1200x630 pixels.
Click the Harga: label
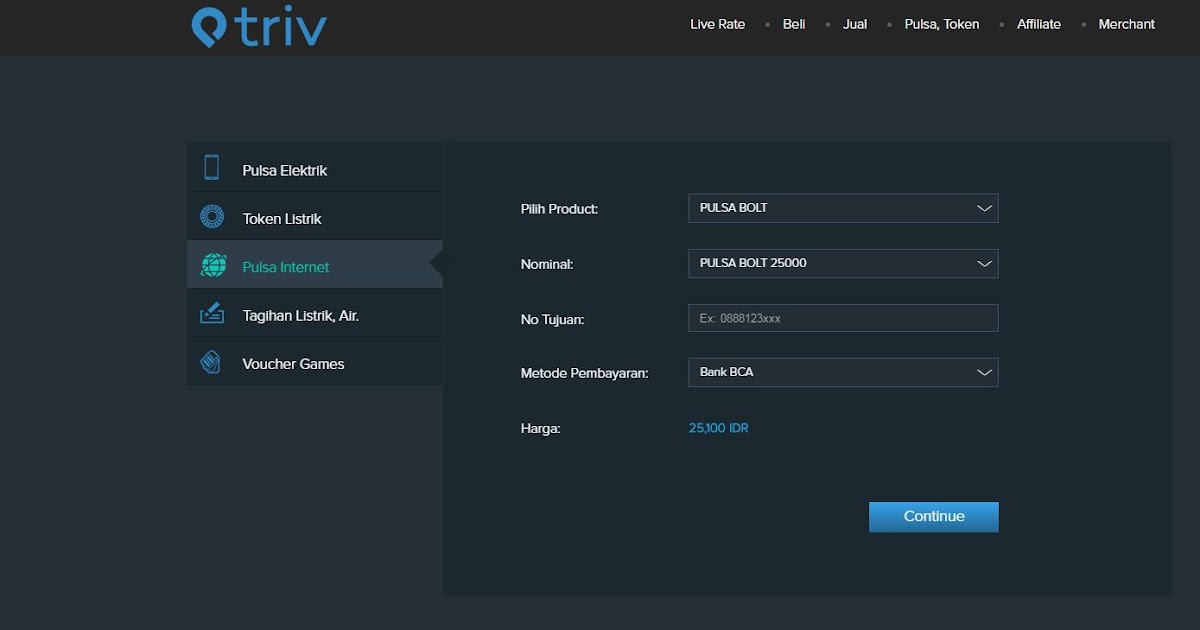pyautogui.click(x=541, y=428)
